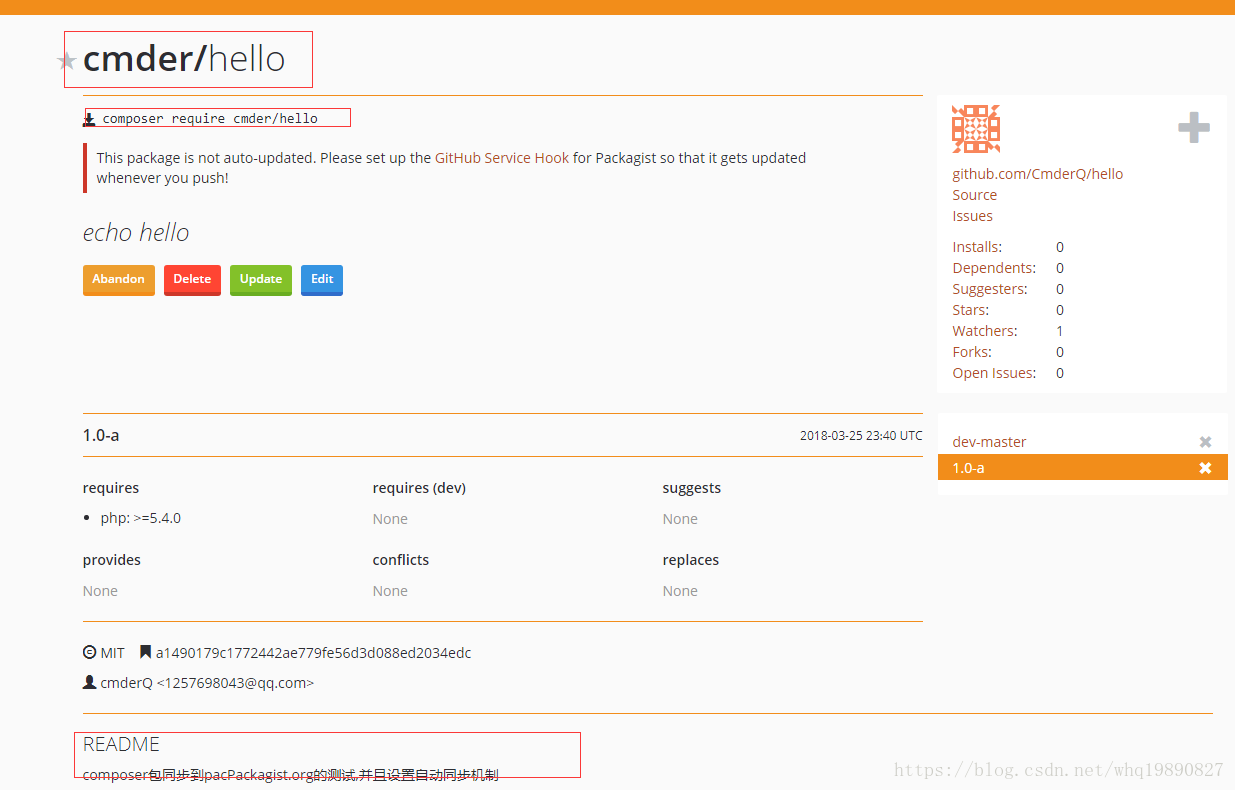Click the replaces heading
The height and width of the screenshot is (790, 1235).
pos(691,560)
